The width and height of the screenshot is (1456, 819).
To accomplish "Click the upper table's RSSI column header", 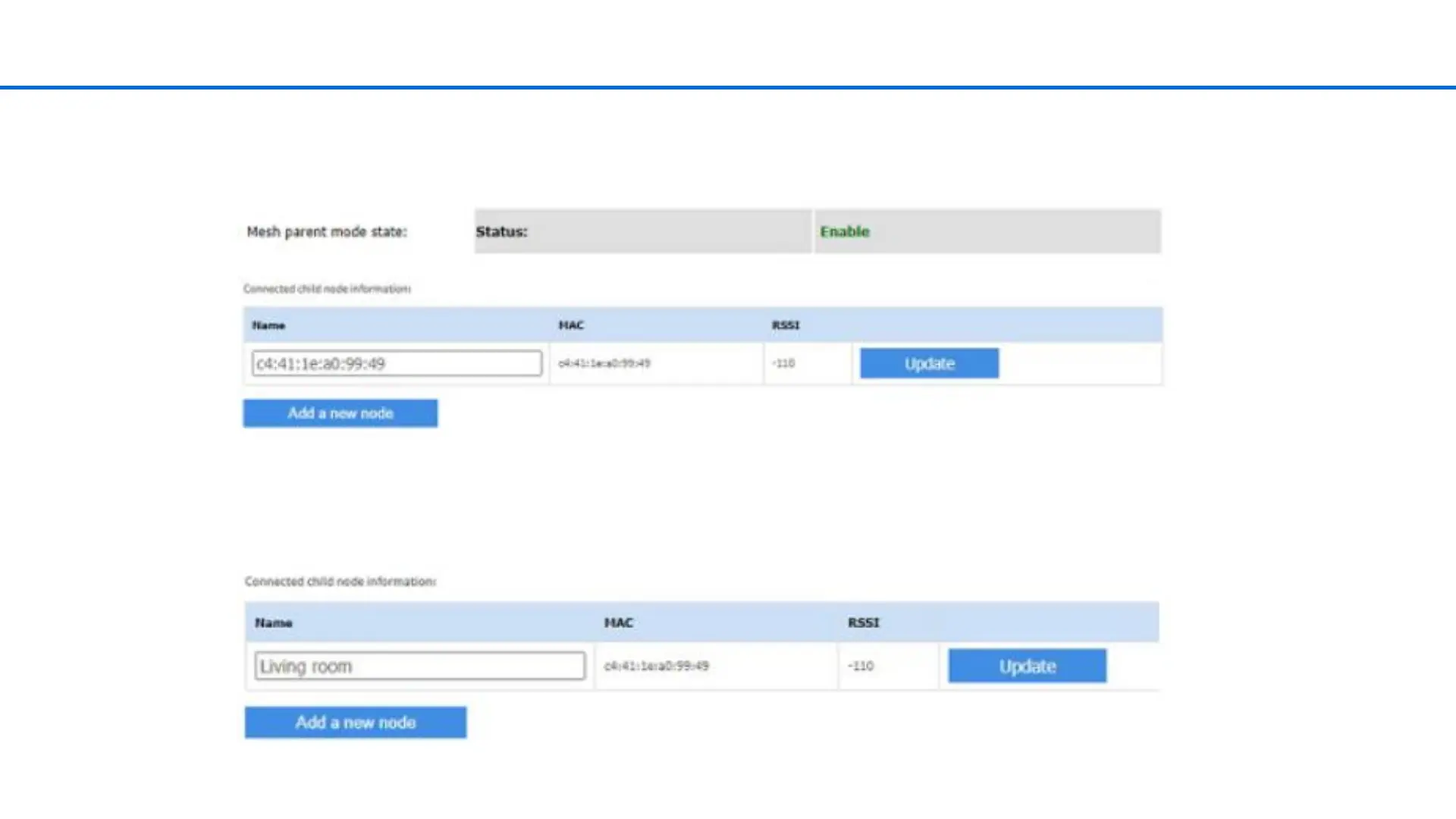I will [786, 325].
